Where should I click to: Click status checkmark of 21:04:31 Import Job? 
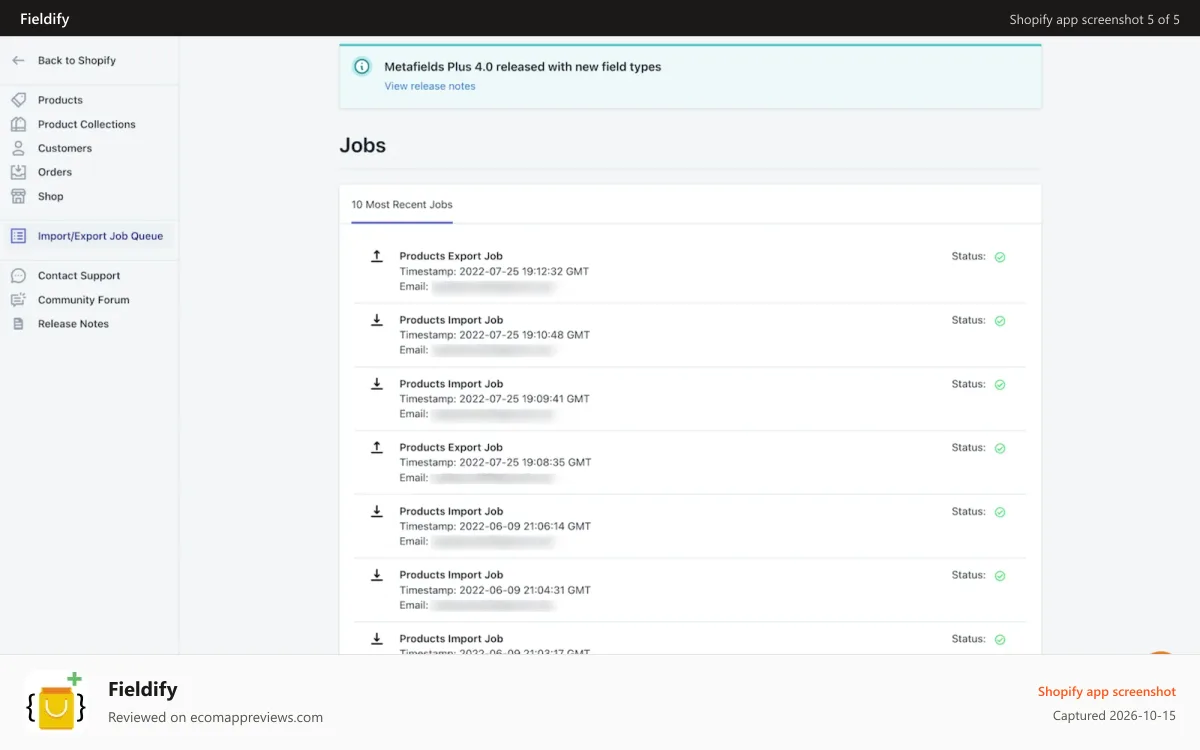tap(1000, 576)
